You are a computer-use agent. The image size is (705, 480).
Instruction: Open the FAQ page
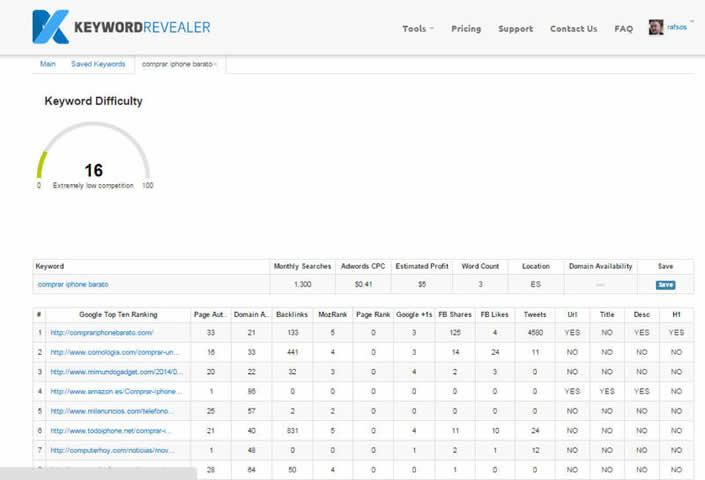pos(623,29)
